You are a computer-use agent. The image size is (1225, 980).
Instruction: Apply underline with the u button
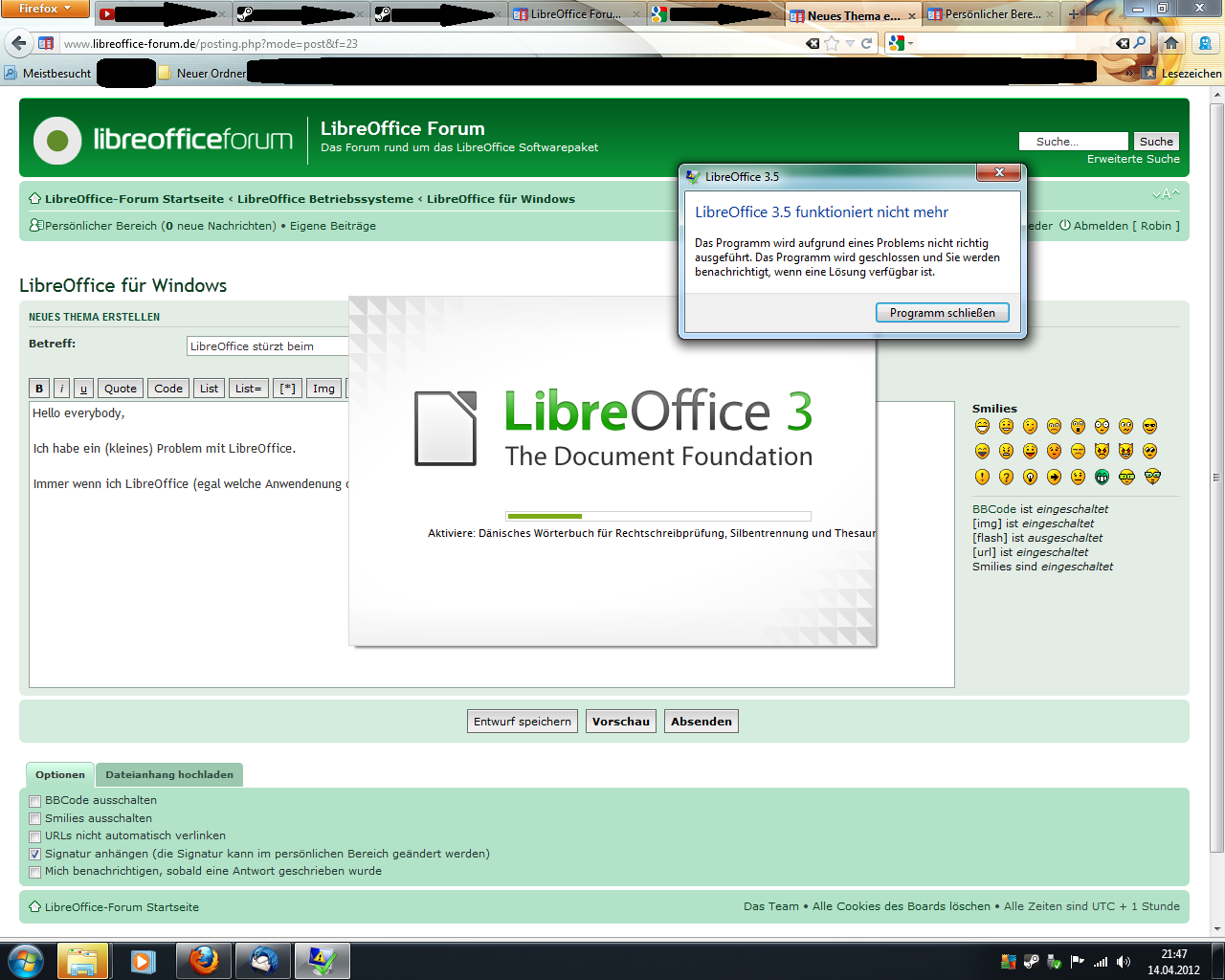tap(83, 389)
